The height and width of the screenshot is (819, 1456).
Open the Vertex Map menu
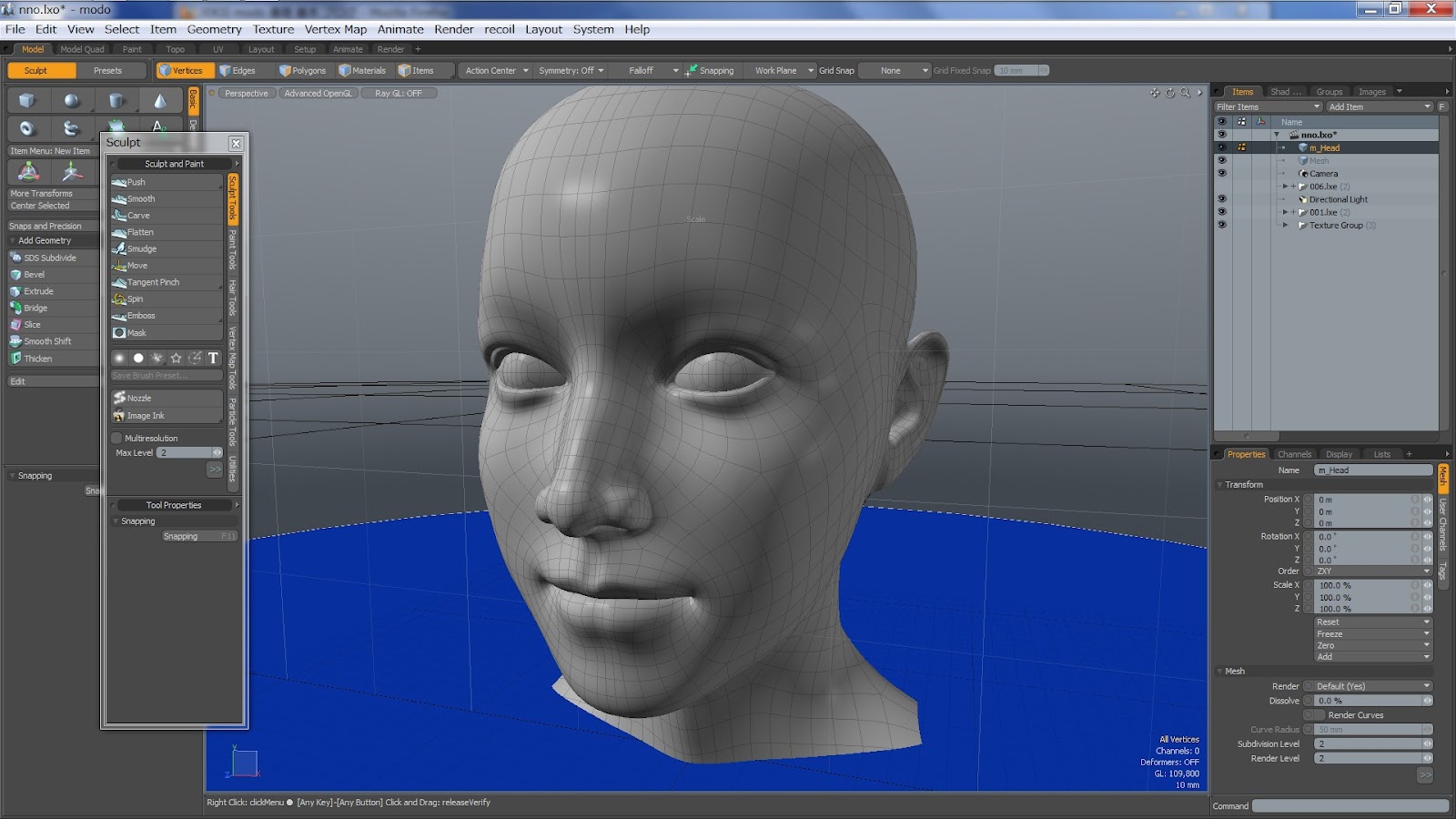[x=336, y=29]
